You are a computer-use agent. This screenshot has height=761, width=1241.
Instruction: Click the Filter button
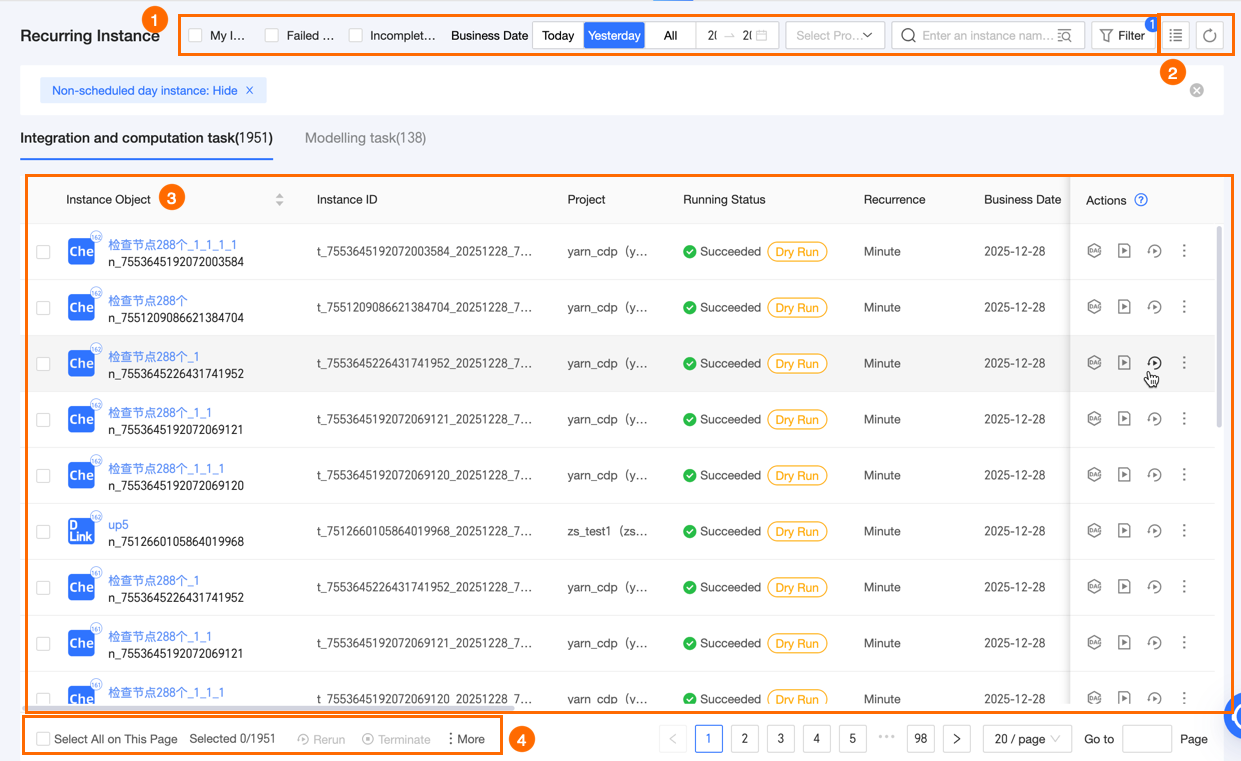click(x=1122, y=36)
